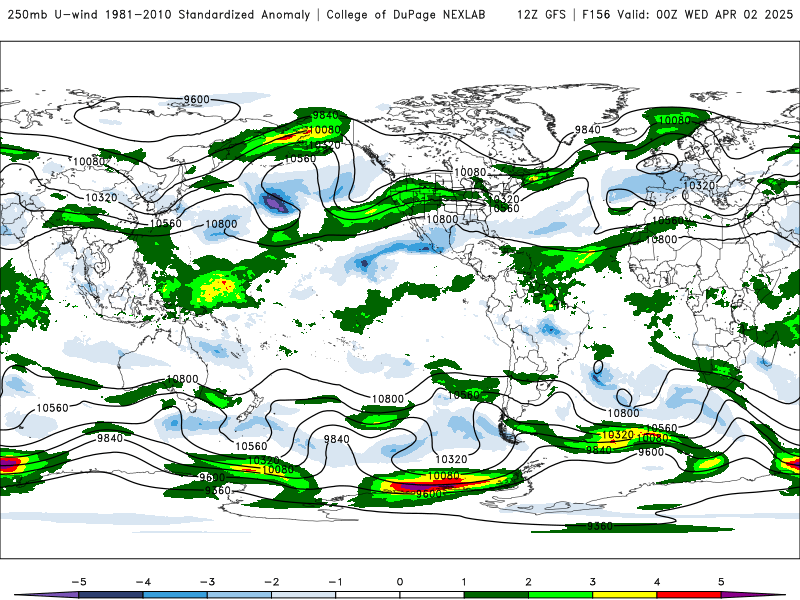800x600 pixels.
Task: Click the '0' tick label on the color bar
Action: (x=400, y=582)
